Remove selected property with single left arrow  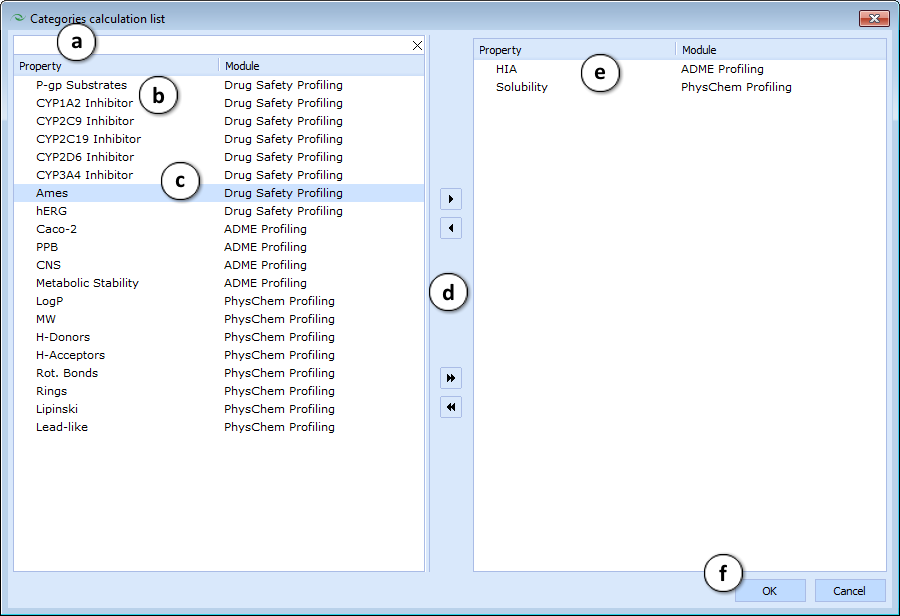(x=451, y=228)
